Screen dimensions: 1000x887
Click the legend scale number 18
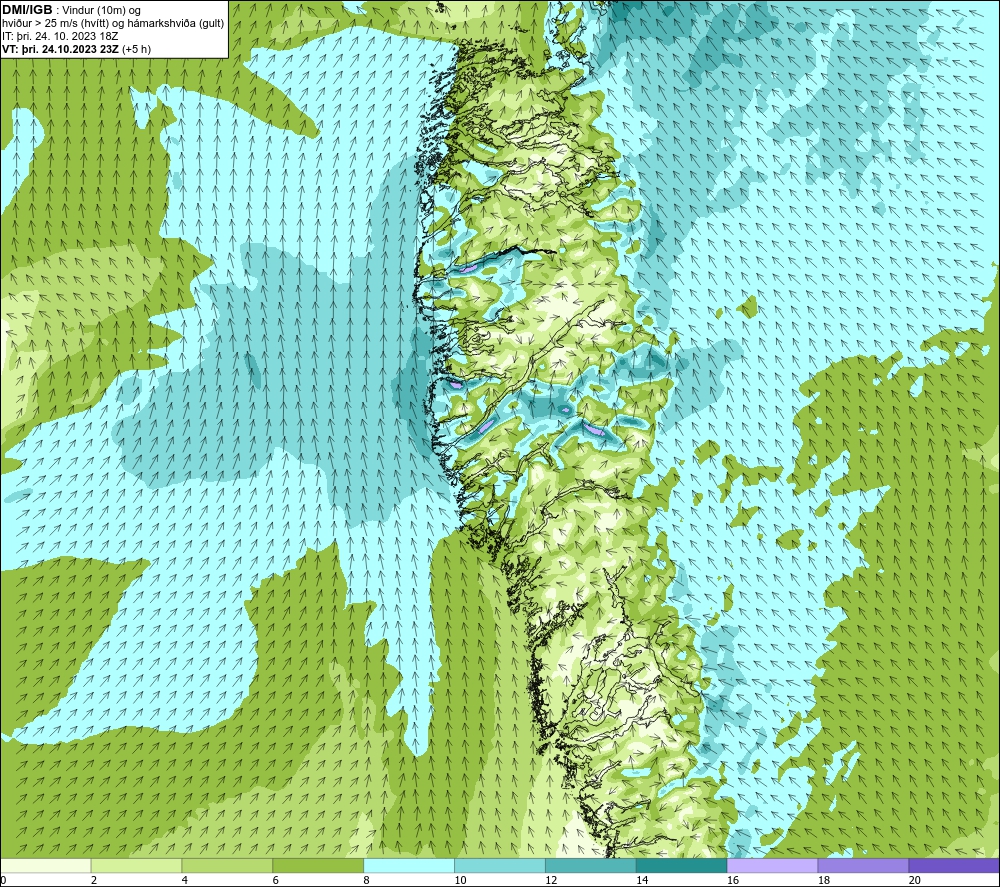pyautogui.click(x=823, y=880)
